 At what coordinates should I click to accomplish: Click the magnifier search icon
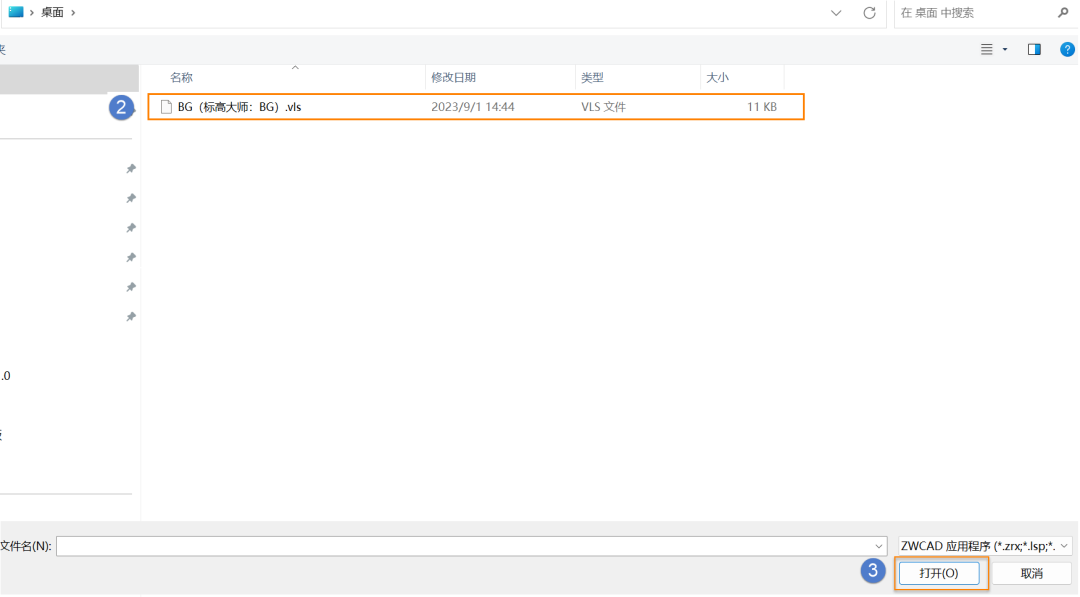click(x=1063, y=12)
